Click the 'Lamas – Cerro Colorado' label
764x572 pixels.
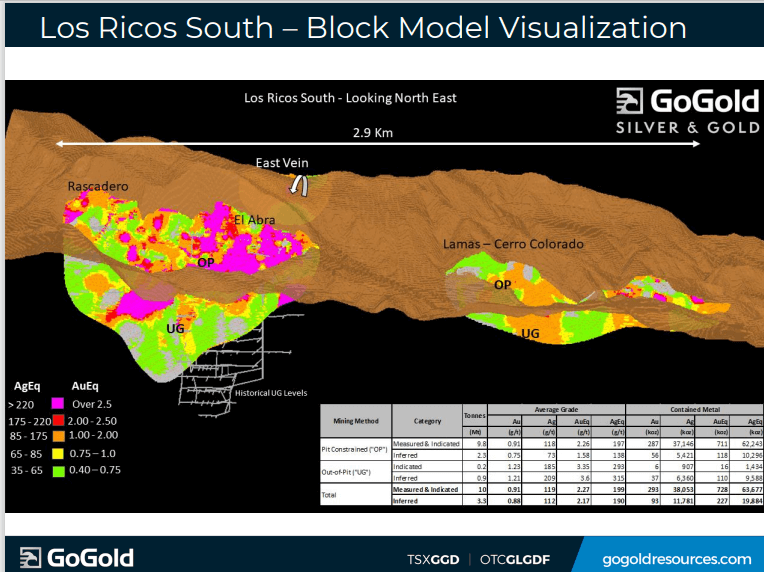click(513, 244)
